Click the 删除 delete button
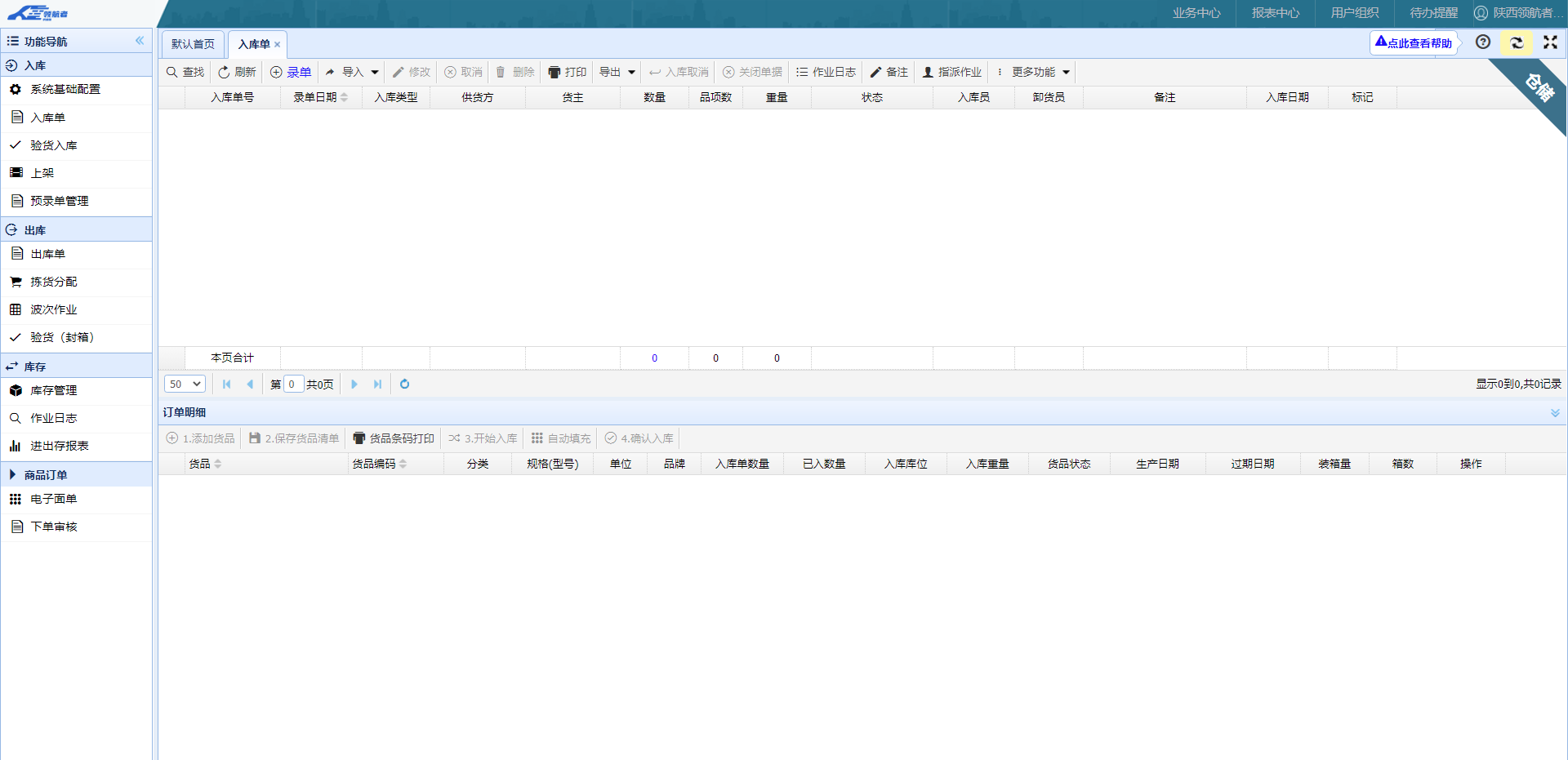Image resolution: width=1568 pixels, height=760 pixels. pos(515,72)
